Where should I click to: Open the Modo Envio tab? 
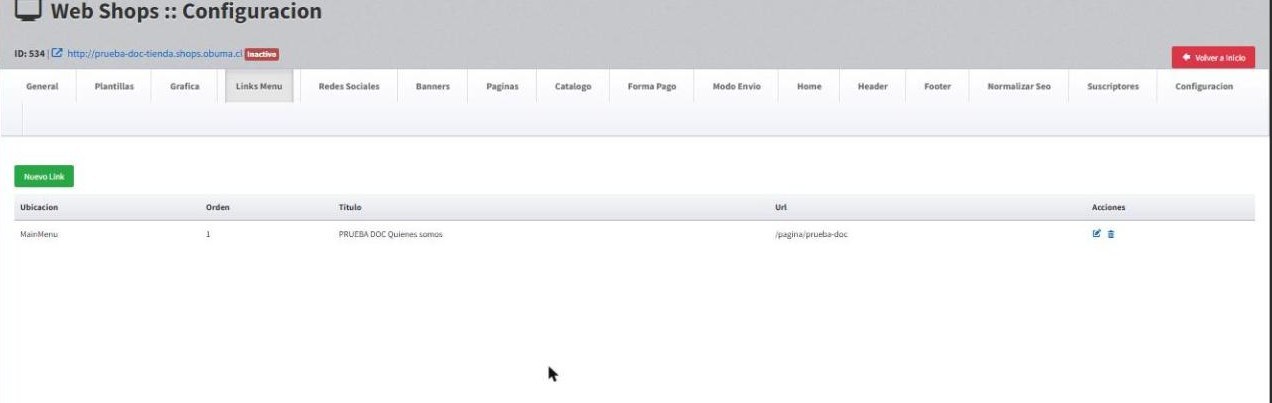tap(737, 86)
